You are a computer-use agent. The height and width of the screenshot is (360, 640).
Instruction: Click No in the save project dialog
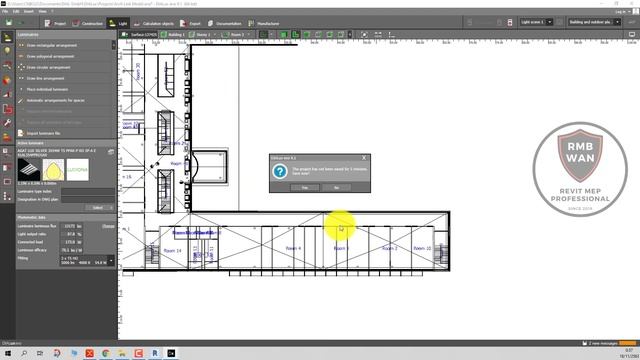click(336, 188)
